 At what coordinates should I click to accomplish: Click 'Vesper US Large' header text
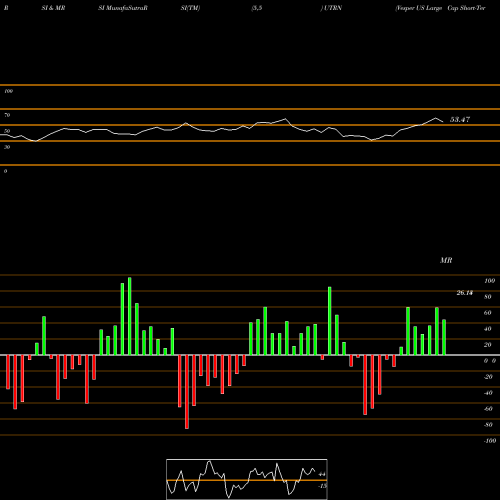[x=419, y=8]
